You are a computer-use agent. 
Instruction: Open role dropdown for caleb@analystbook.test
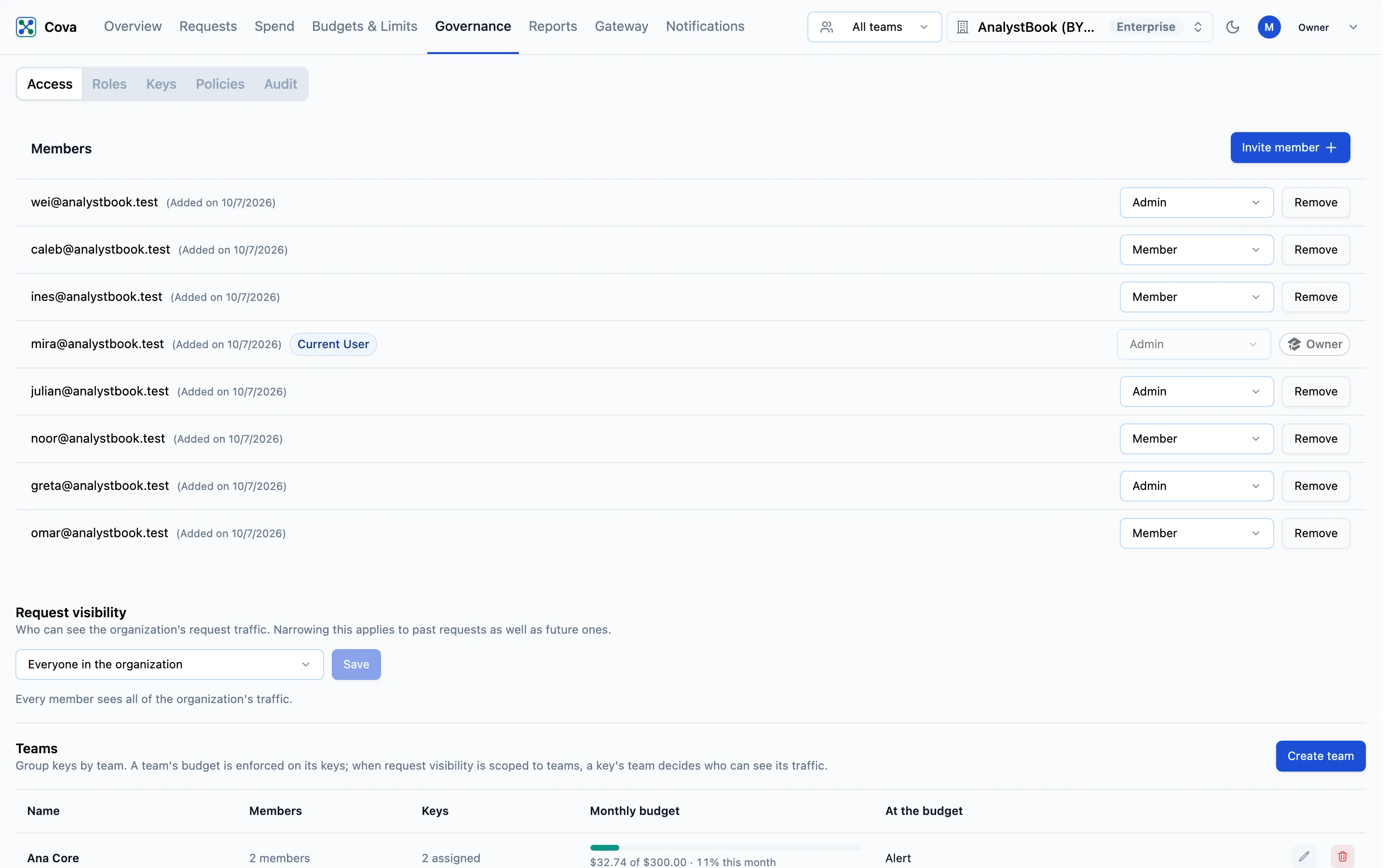tap(1197, 250)
